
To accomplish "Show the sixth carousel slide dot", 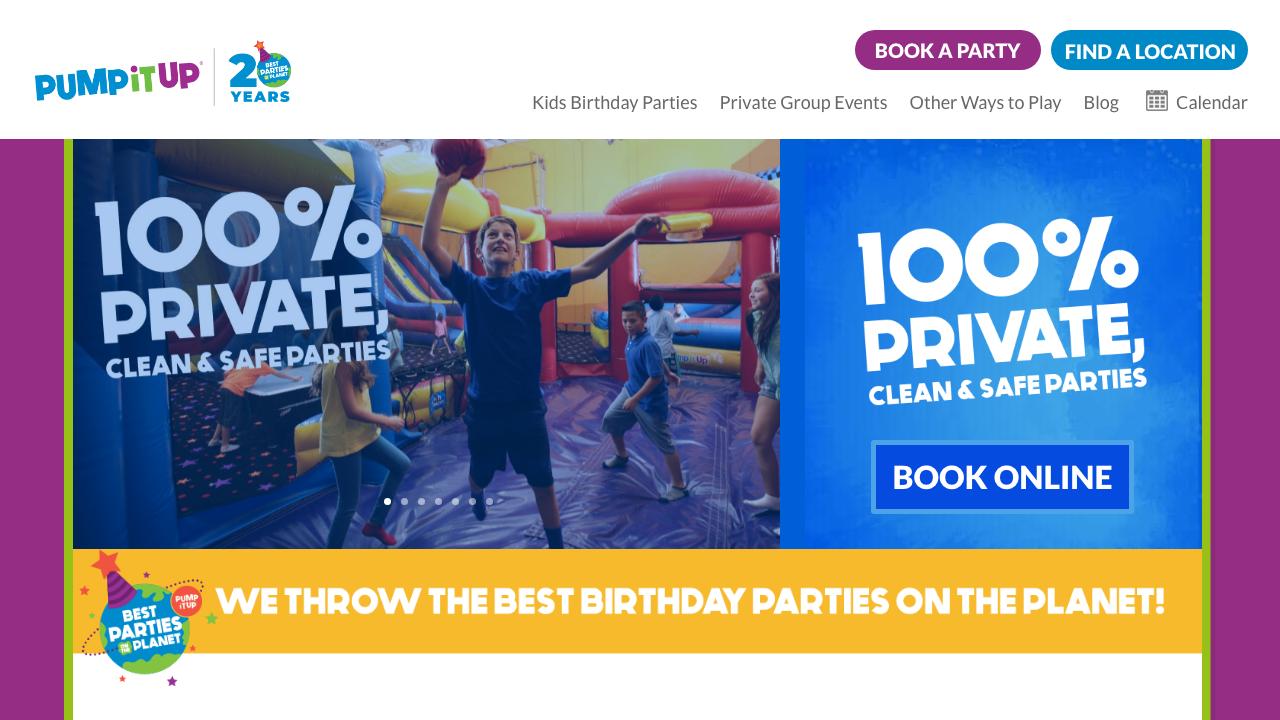I will click(472, 501).
